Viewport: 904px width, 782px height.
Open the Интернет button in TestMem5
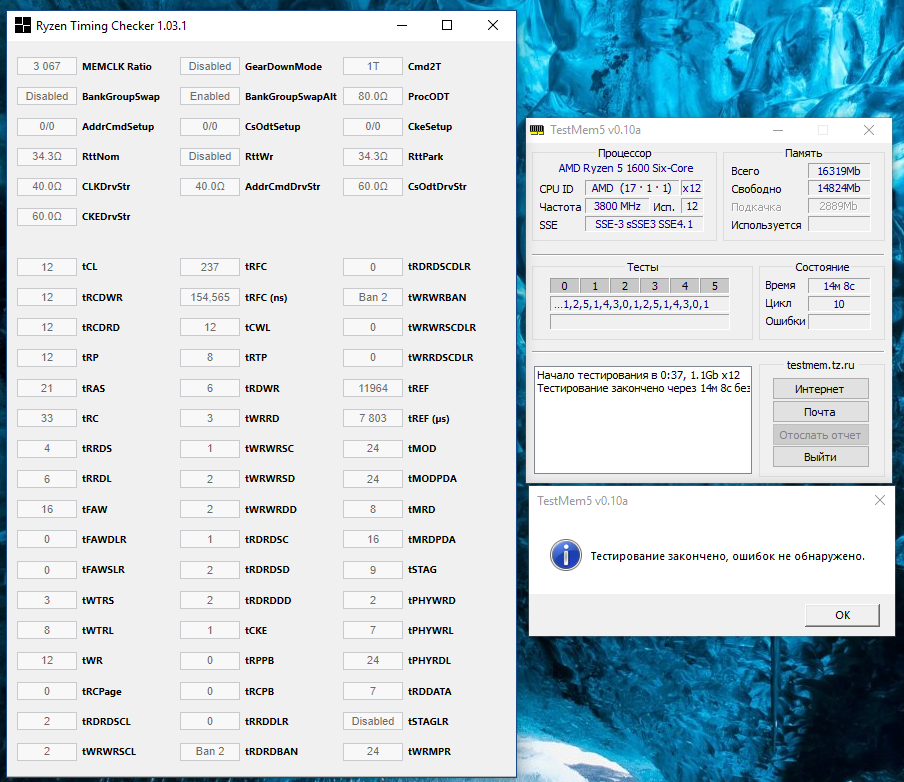[x=820, y=389]
